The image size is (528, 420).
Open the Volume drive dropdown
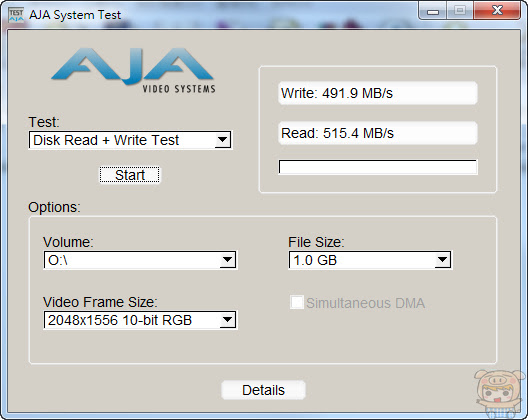pyautogui.click(x=140, y=260)
